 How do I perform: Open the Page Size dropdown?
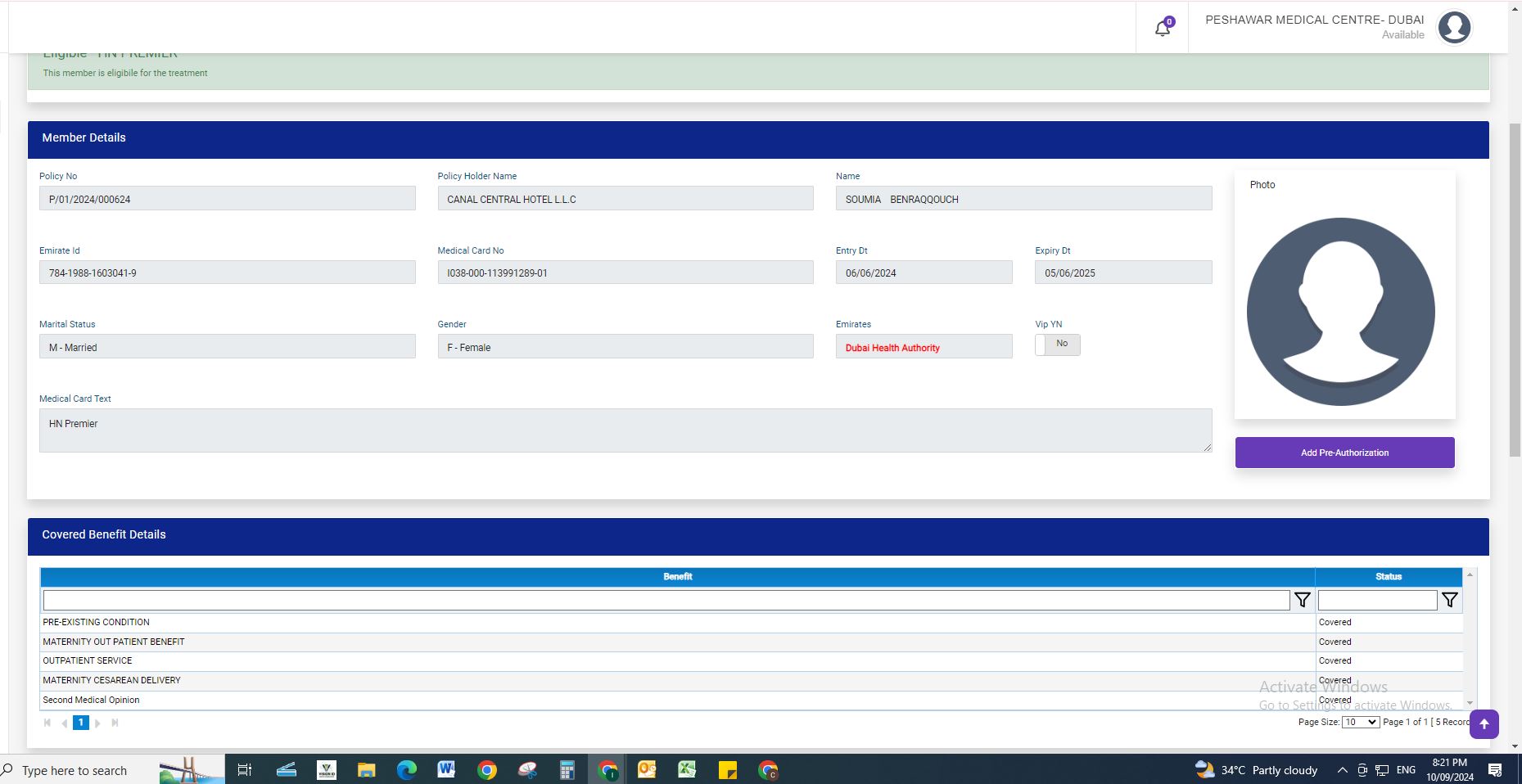click(x=1360, y=722)
